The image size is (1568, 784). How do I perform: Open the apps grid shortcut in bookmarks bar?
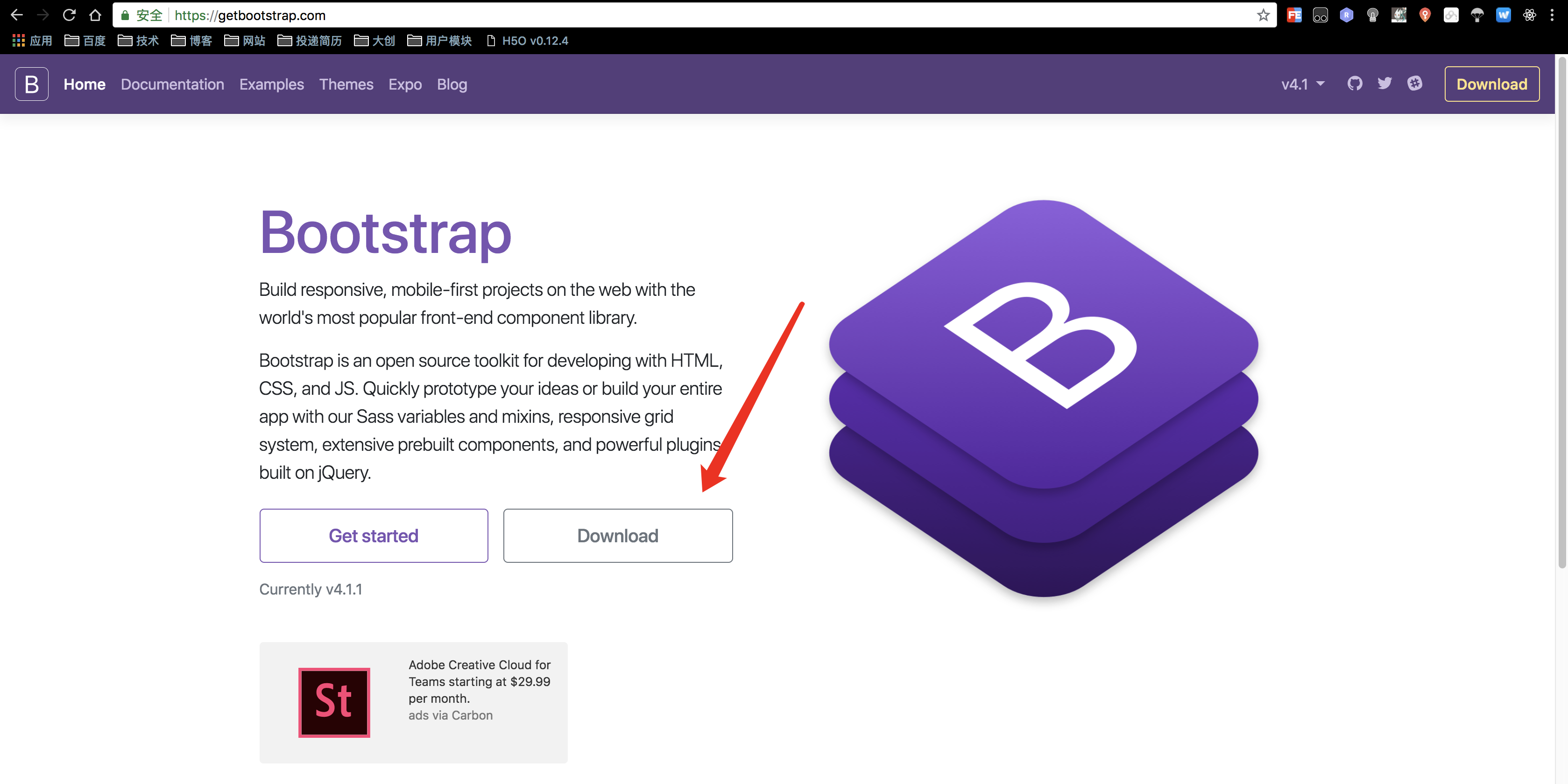pyautogui.click(x=32, y=41)
